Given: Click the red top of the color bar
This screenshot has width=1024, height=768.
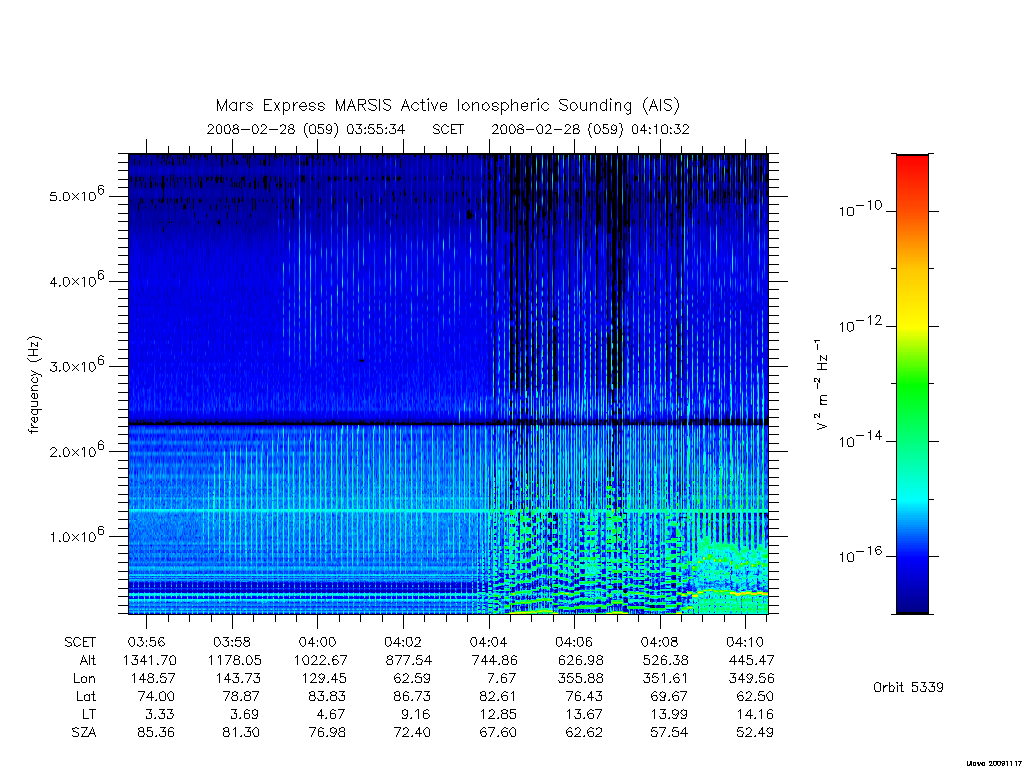Looking at the screenshot, I should click(x=912, y=170).
